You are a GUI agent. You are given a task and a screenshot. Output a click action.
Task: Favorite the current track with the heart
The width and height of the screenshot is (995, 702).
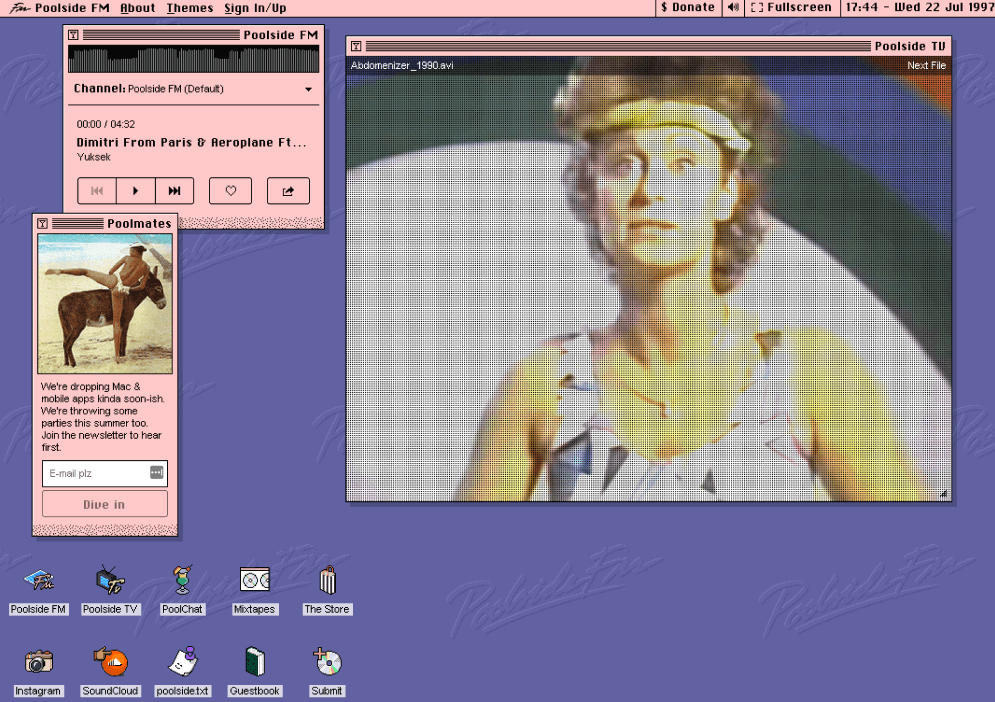230,190
